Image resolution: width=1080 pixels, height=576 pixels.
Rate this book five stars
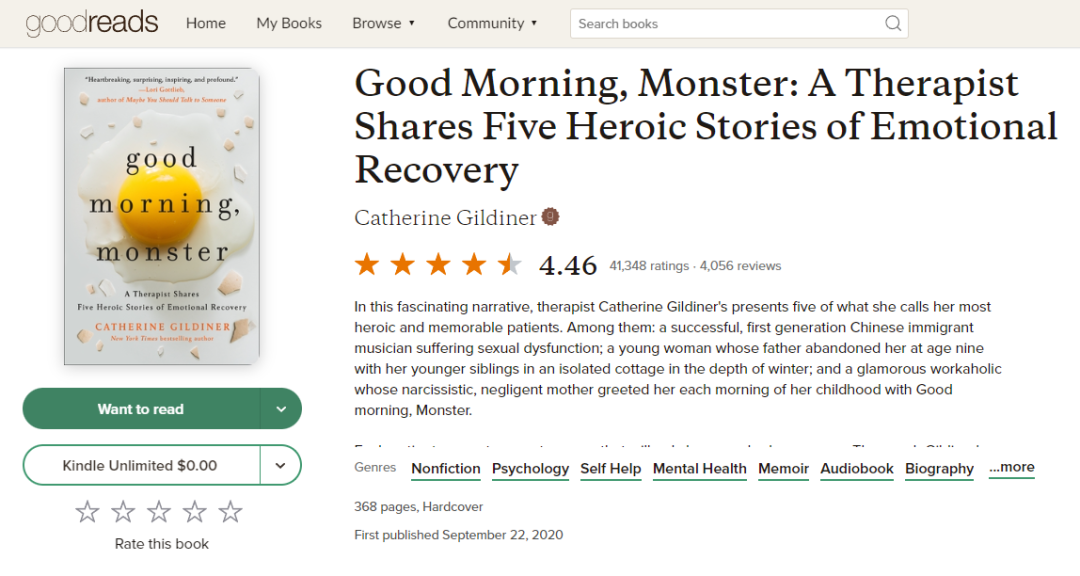click(x=231, y=512)
